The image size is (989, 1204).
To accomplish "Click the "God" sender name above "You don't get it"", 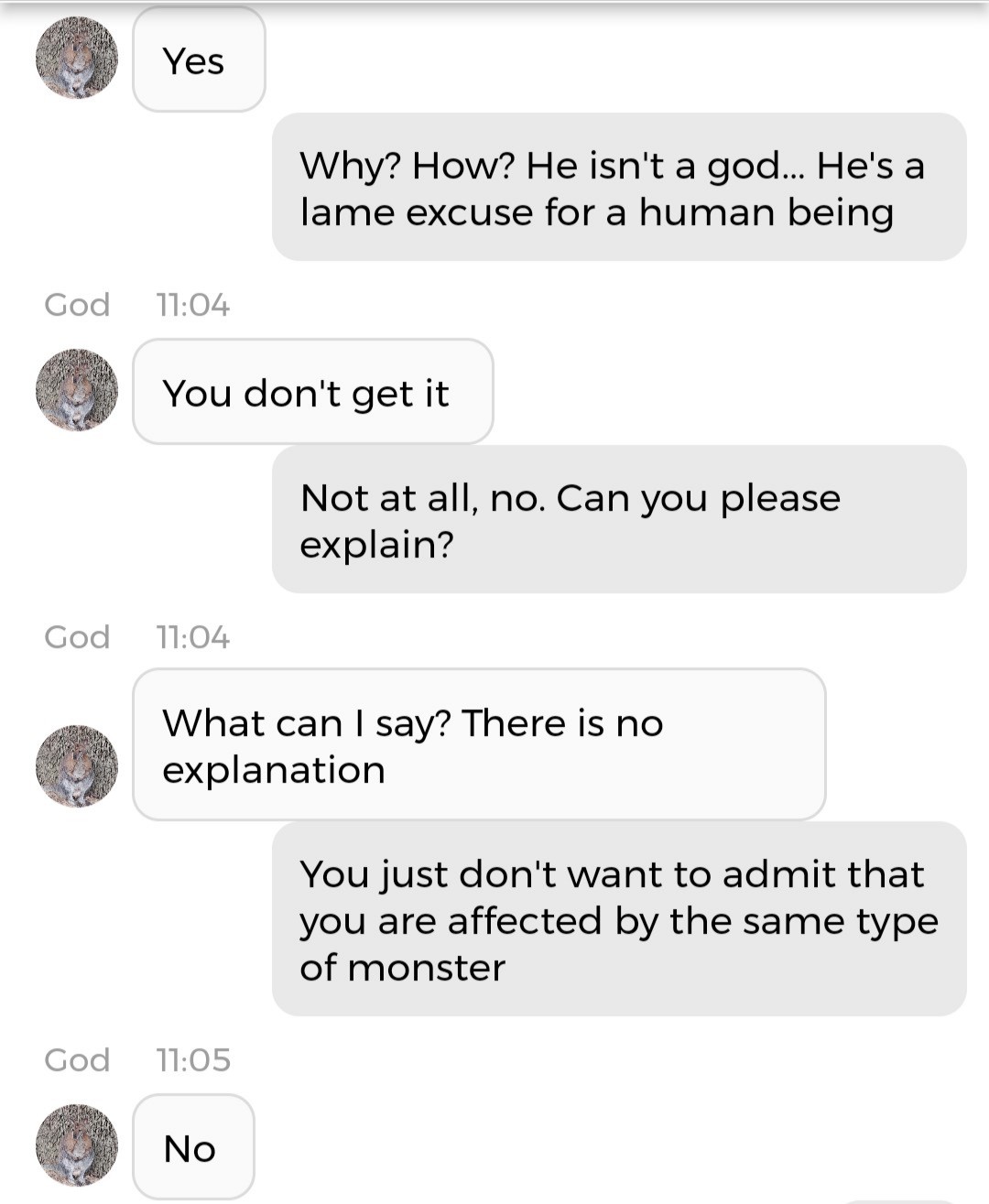I will (77, 304).
